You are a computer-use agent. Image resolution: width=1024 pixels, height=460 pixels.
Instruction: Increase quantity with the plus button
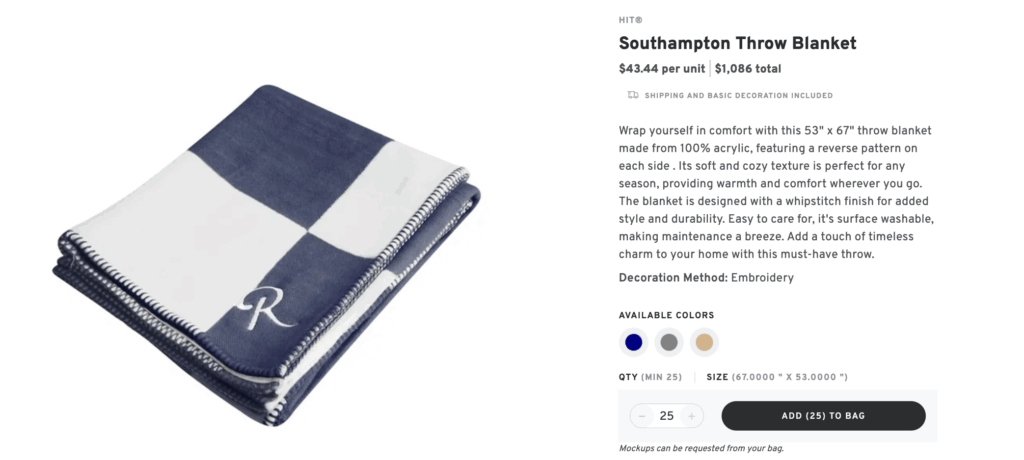tap(691, 416)
